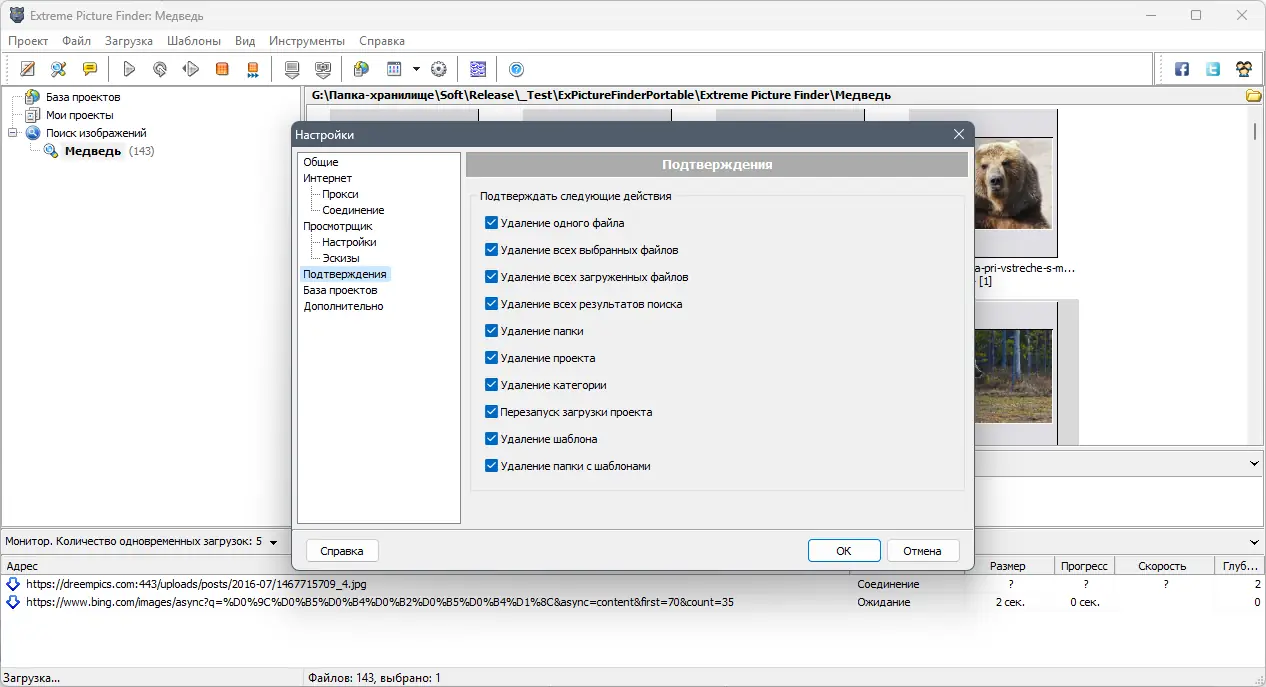The image size is (1266, 687).
Task: Open the comments/feedback bubble icon
Action: pos(89,69)
